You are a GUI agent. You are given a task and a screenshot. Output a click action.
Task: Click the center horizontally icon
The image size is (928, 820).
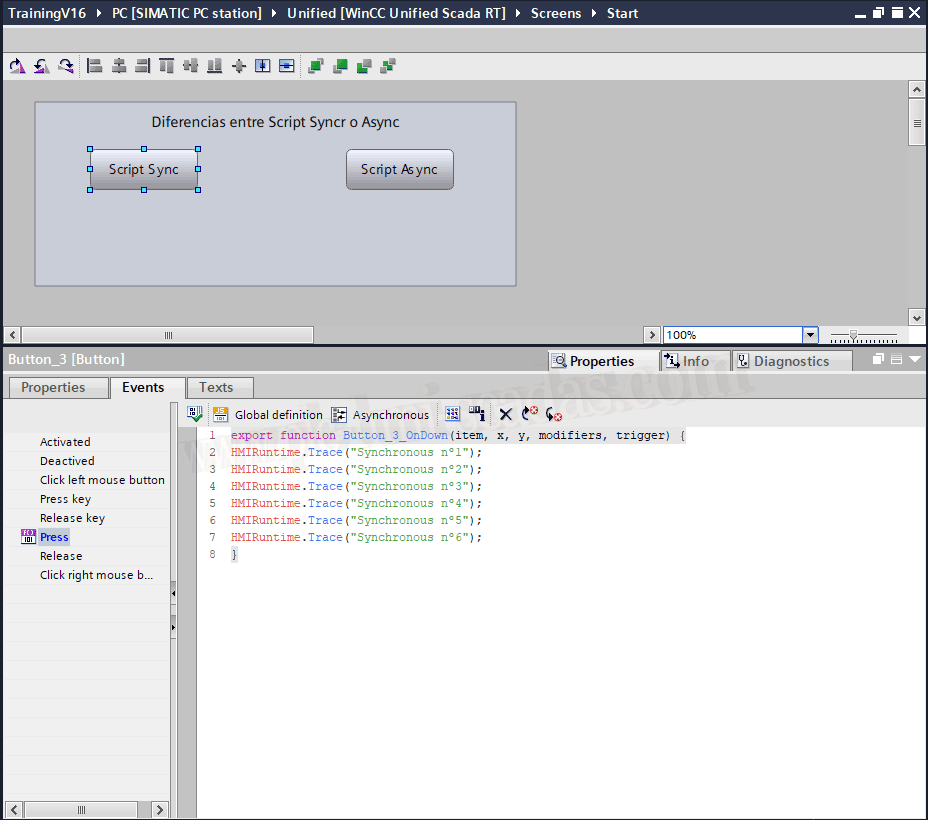119,66
